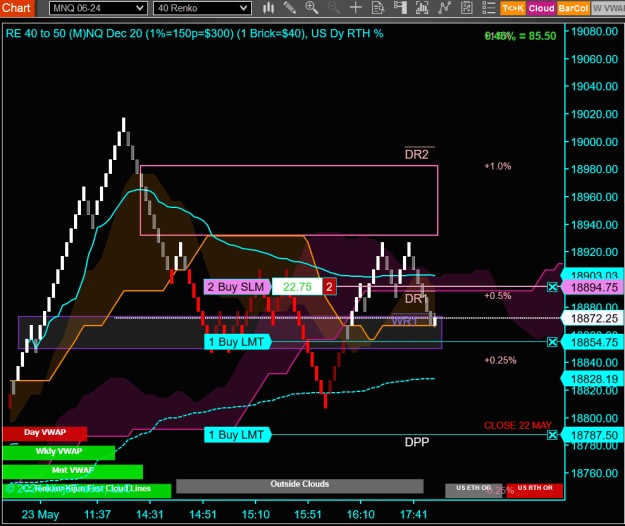Viewport: 625px width, 526px height.
Task: Click the 18760.00 price axis label
Action: point(594,473)
